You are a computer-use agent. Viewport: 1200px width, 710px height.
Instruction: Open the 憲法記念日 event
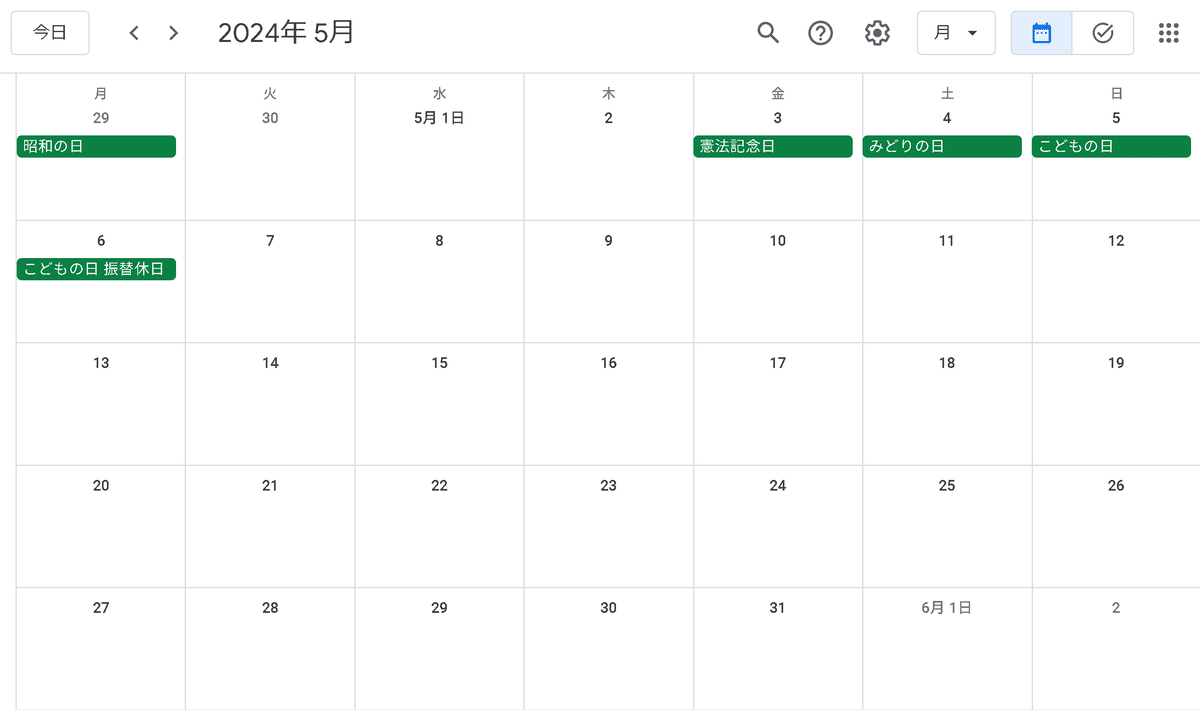pyautogui.click(x=773, y=147)
